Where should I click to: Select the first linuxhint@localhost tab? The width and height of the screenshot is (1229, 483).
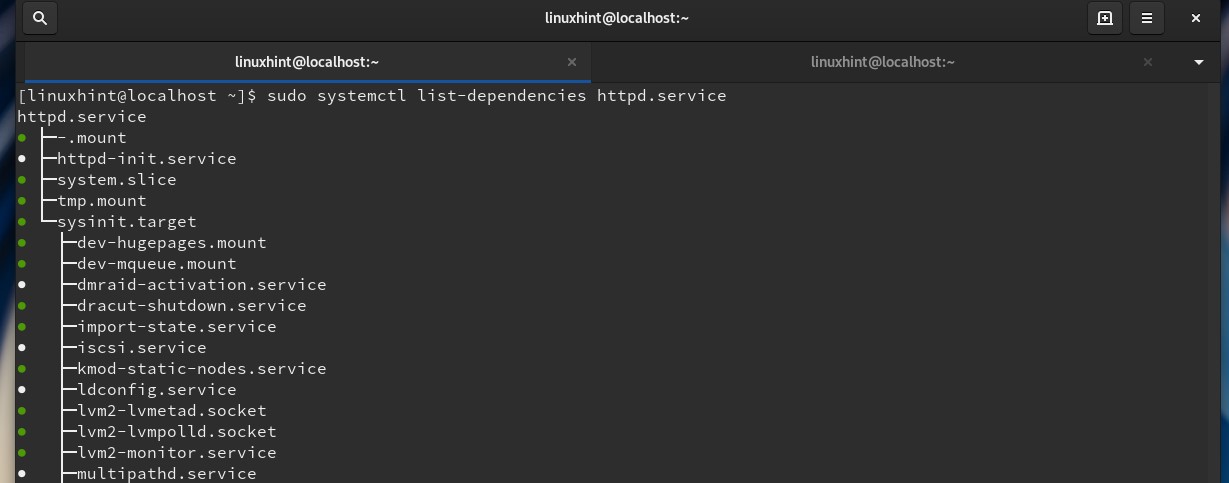307,62
